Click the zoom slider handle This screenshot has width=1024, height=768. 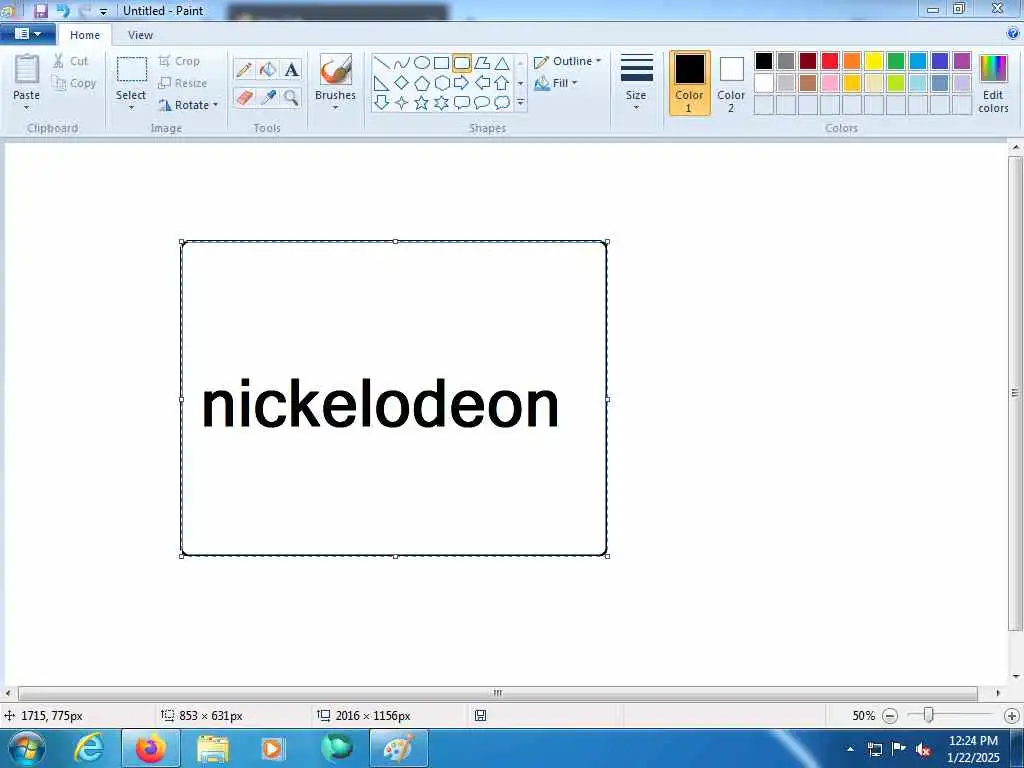(x=928, y=716)
